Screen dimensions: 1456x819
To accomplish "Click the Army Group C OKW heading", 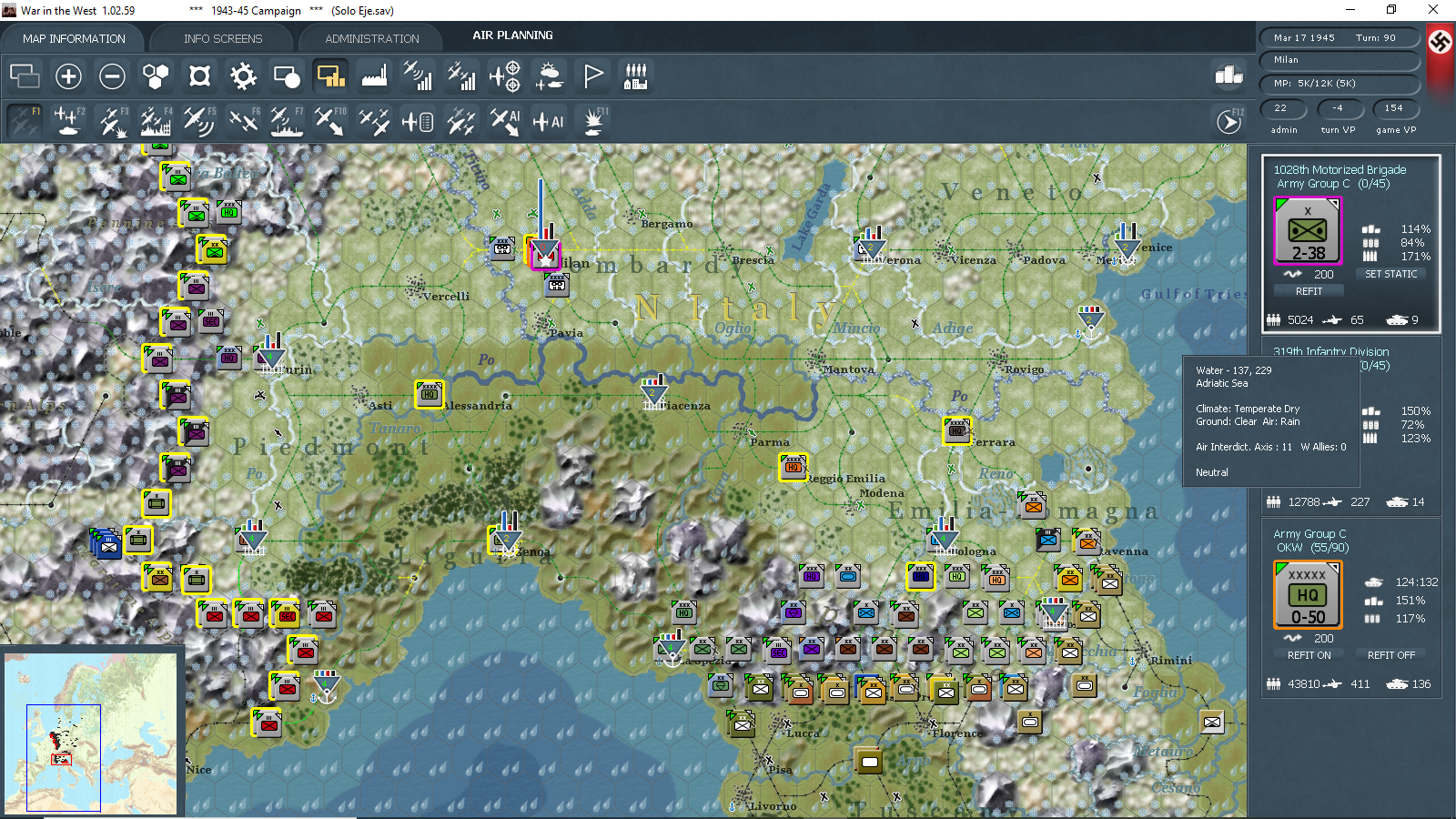I will [x=1310, y=541].
